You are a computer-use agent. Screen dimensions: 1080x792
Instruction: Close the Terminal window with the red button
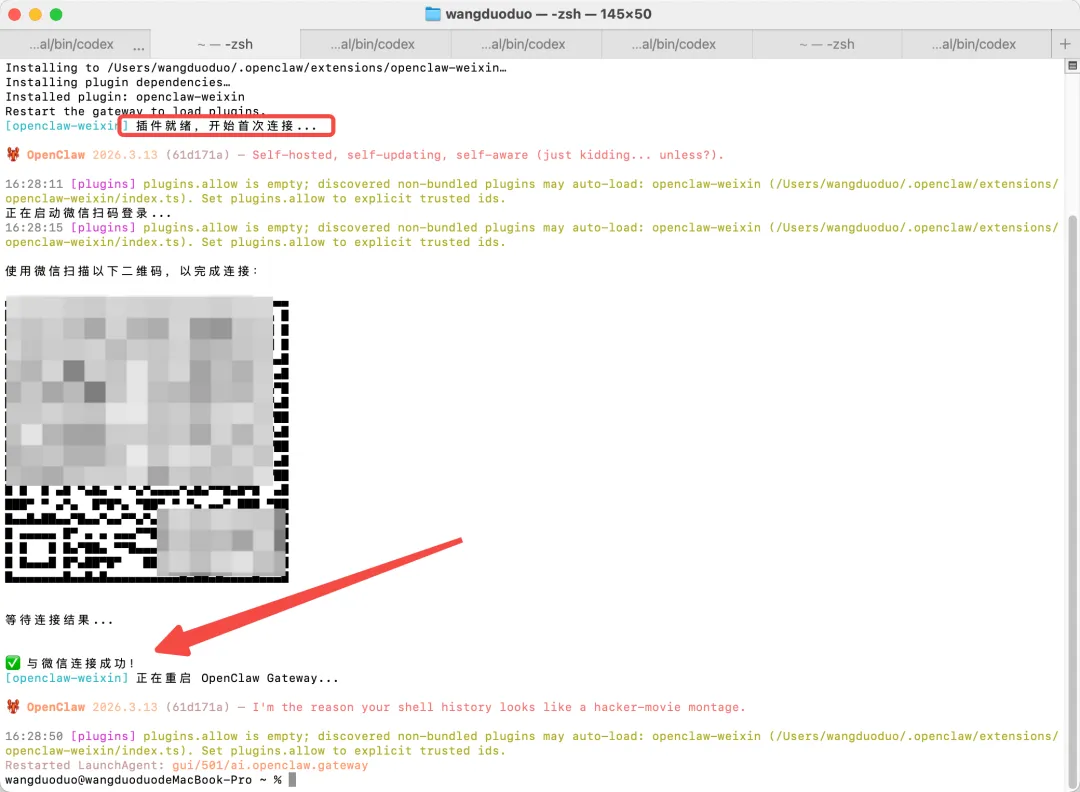pyautogui.click(x=14, y=14)
